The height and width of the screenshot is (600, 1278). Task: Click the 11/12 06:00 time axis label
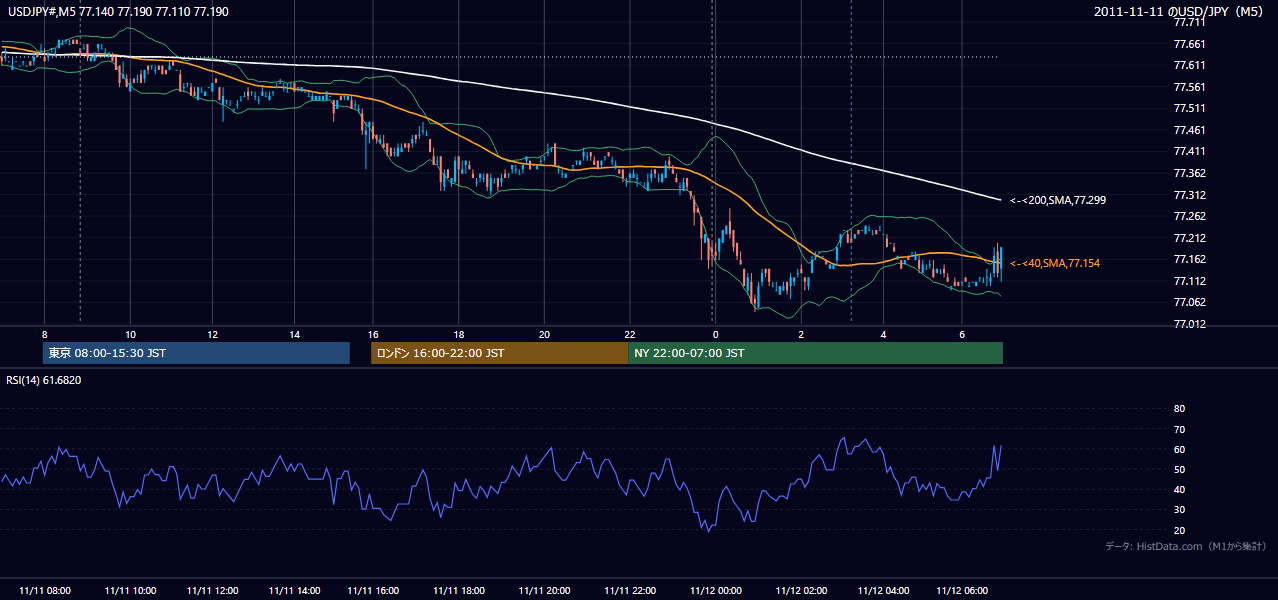[x=962, y=591]
